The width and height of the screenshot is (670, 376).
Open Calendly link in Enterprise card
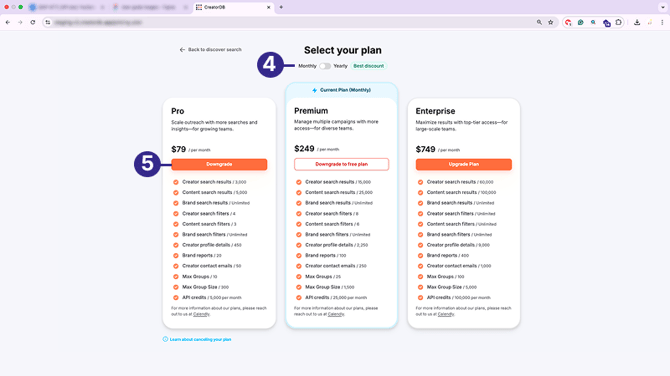pyautogui.click(x=446, y=314)
